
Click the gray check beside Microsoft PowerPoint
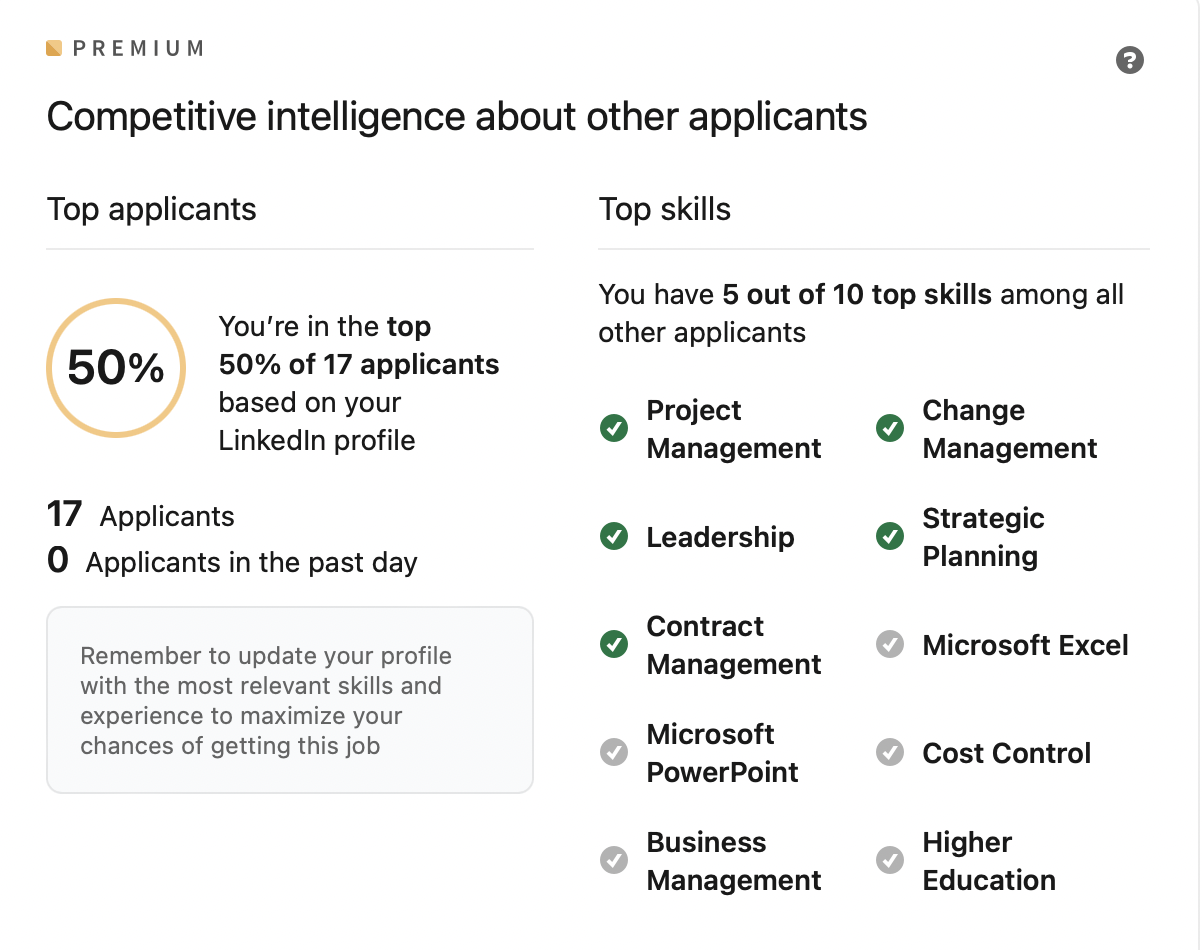tap(613, 753)
